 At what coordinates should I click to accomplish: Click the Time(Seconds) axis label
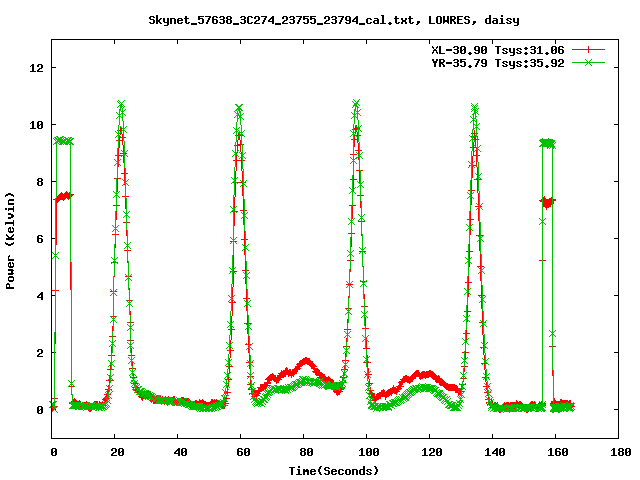click(x=334, y=471)
